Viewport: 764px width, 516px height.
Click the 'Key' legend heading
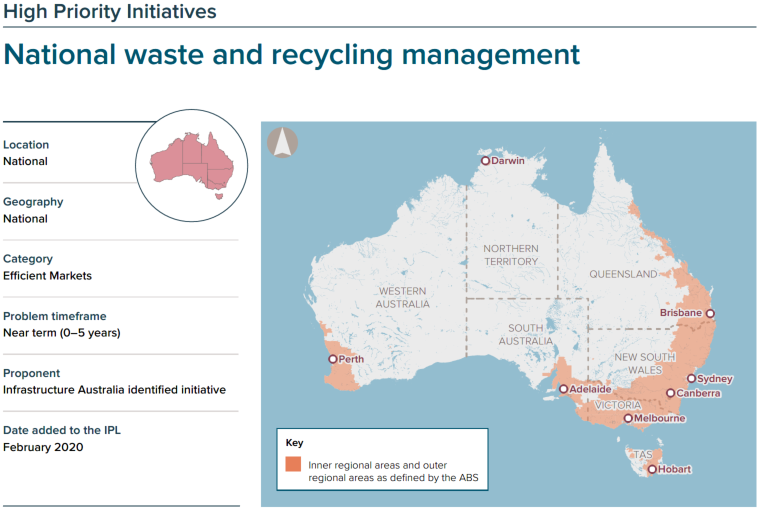tap(295, 443)
